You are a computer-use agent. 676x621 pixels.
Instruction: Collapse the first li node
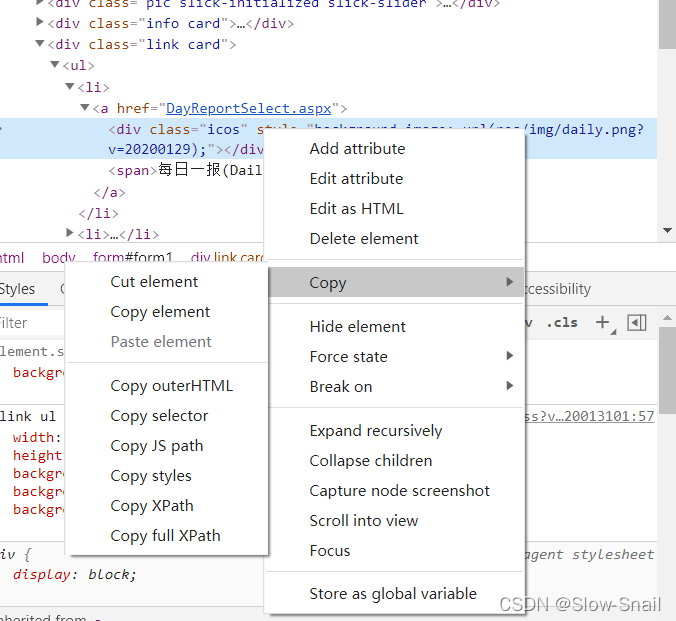(x=70, y=86)
